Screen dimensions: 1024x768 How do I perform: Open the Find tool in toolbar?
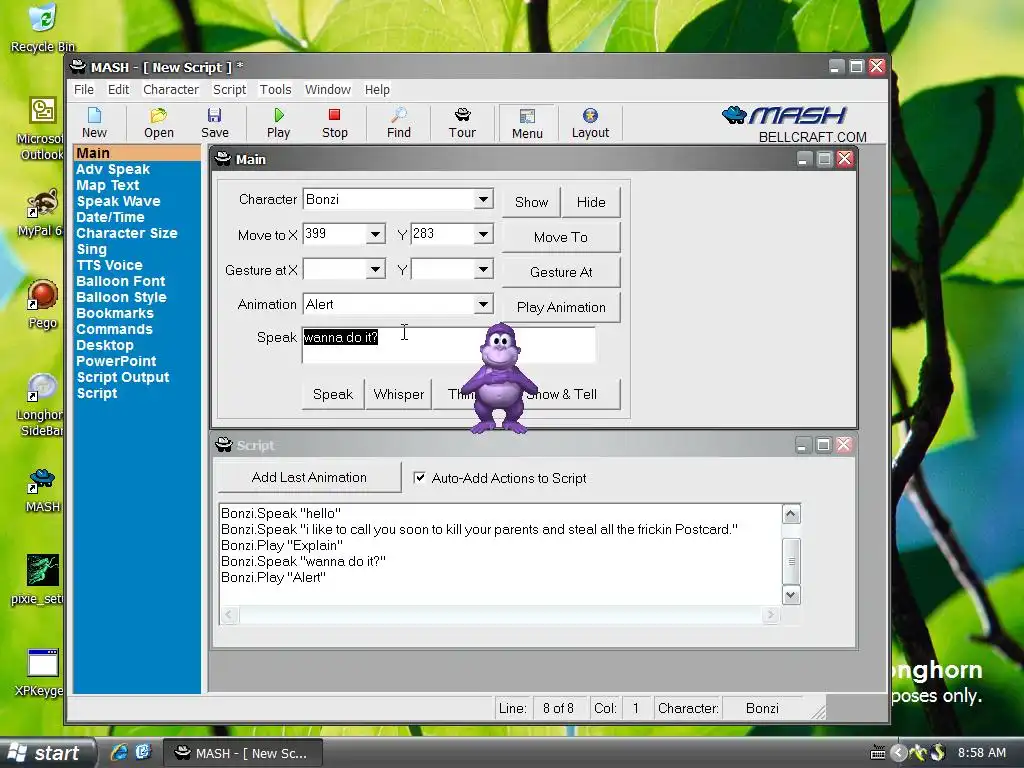[x=398, y=123]
